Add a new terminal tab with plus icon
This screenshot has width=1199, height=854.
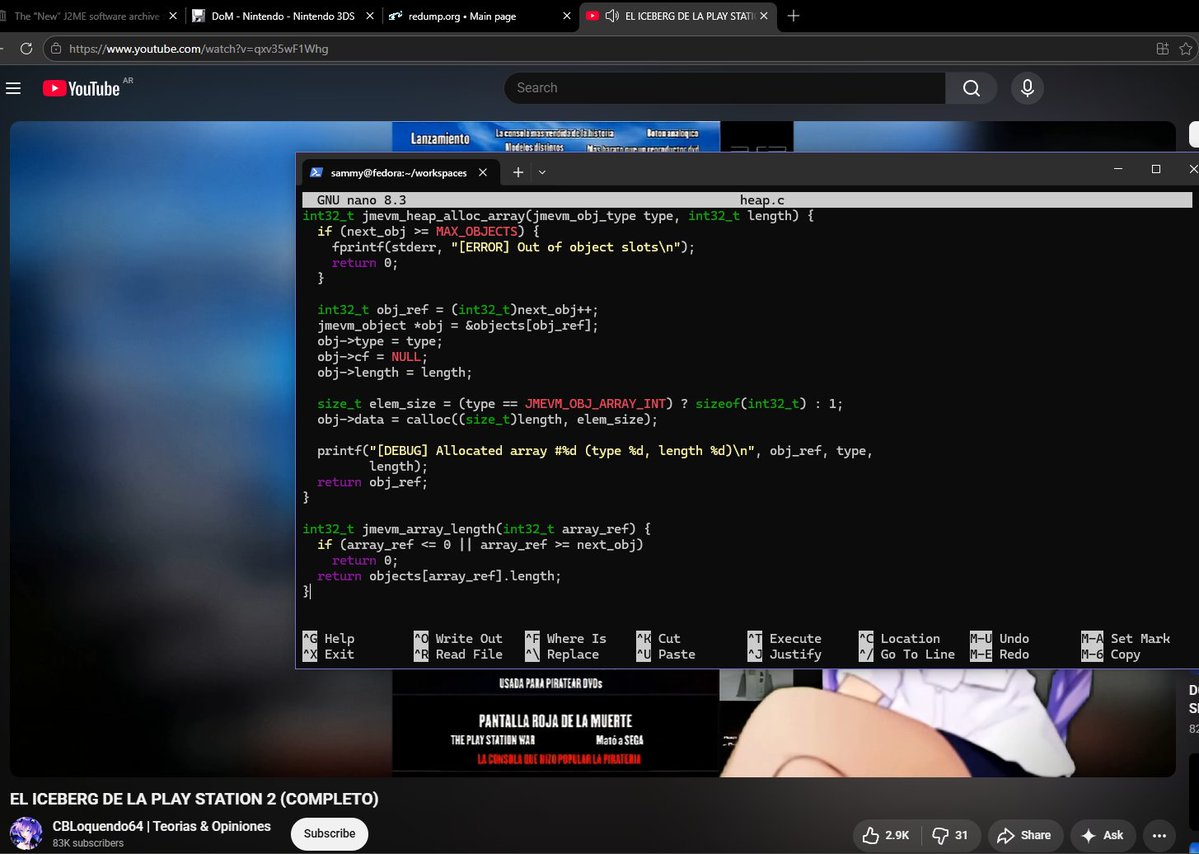click(518, 173)
